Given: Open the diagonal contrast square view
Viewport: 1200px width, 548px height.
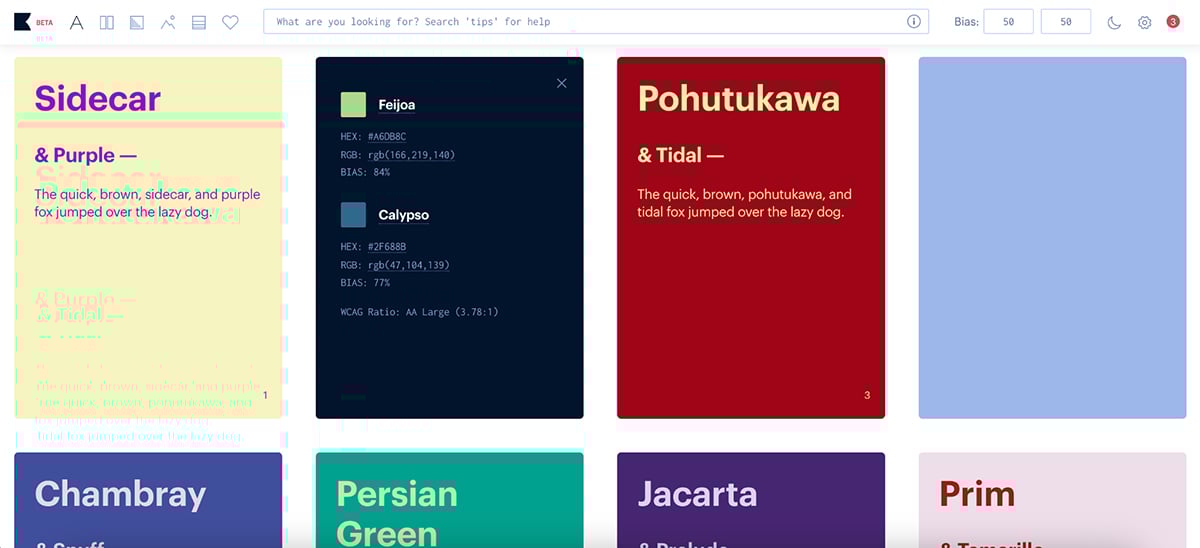Looking at the screenshot, I should [137, 22].
